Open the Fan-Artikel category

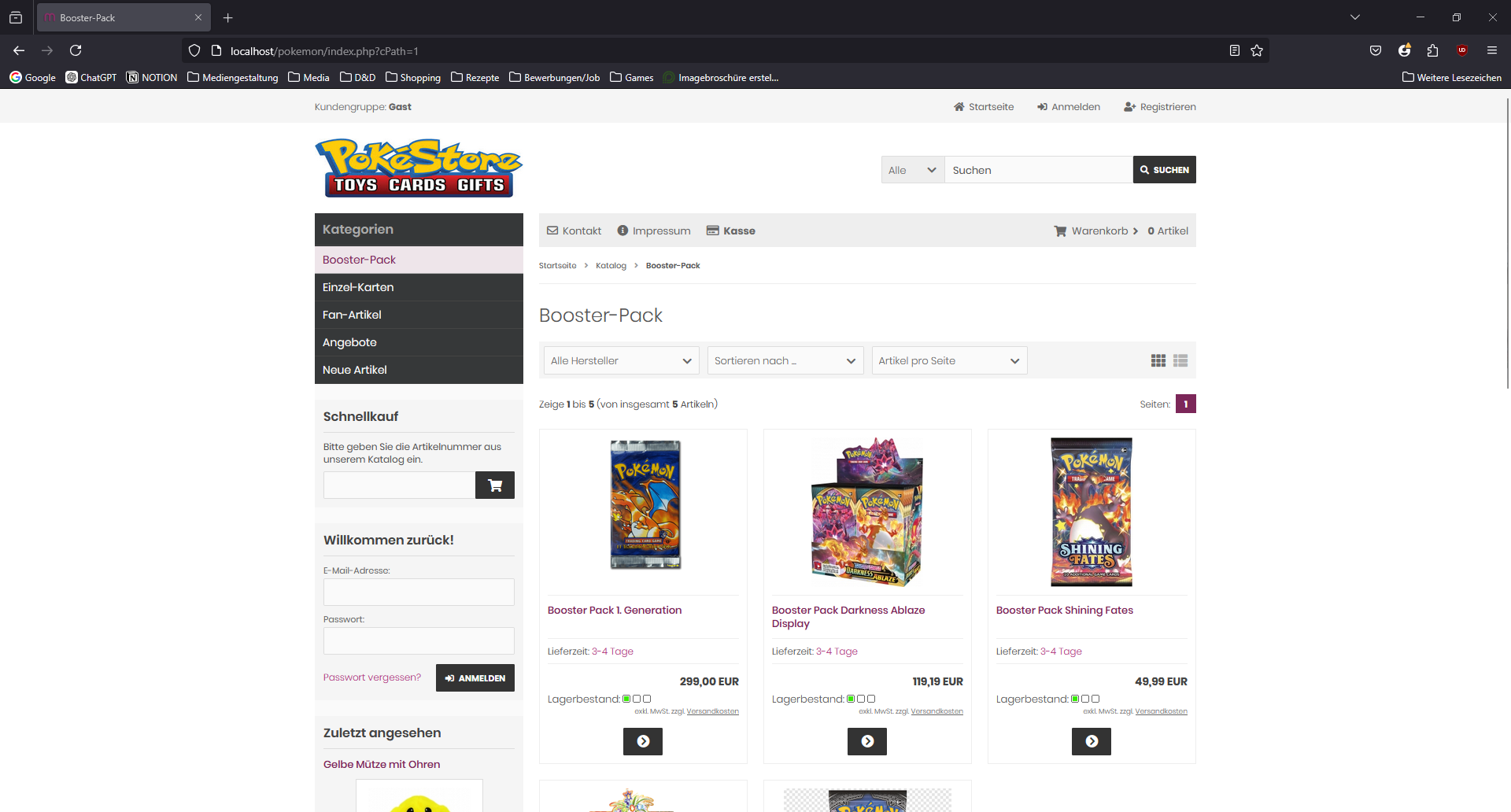tap(352, 315)
